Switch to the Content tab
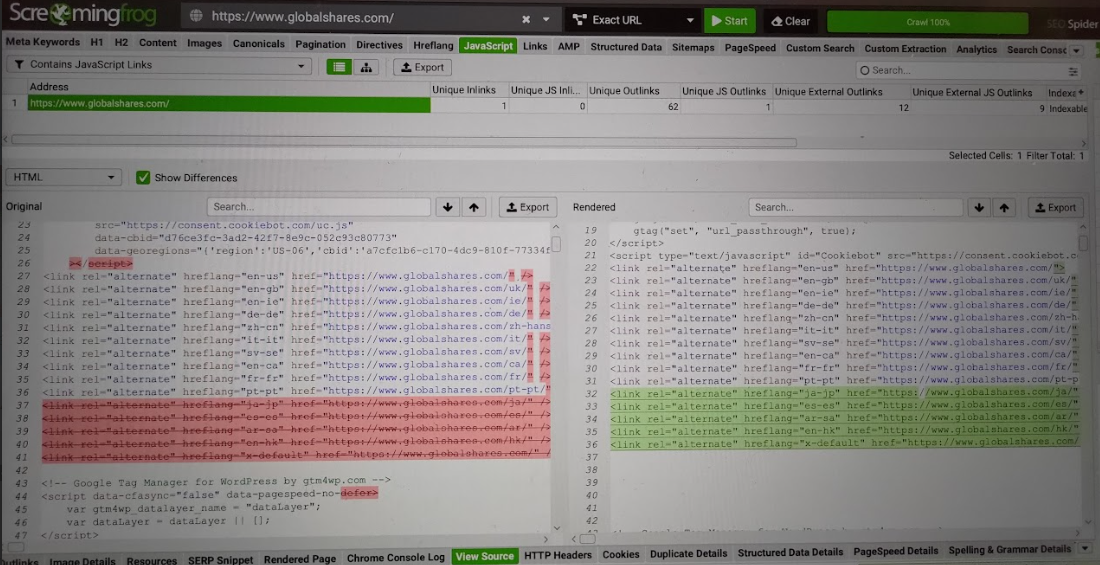Viewport: 1100px width, 565px height. point(158,42)
